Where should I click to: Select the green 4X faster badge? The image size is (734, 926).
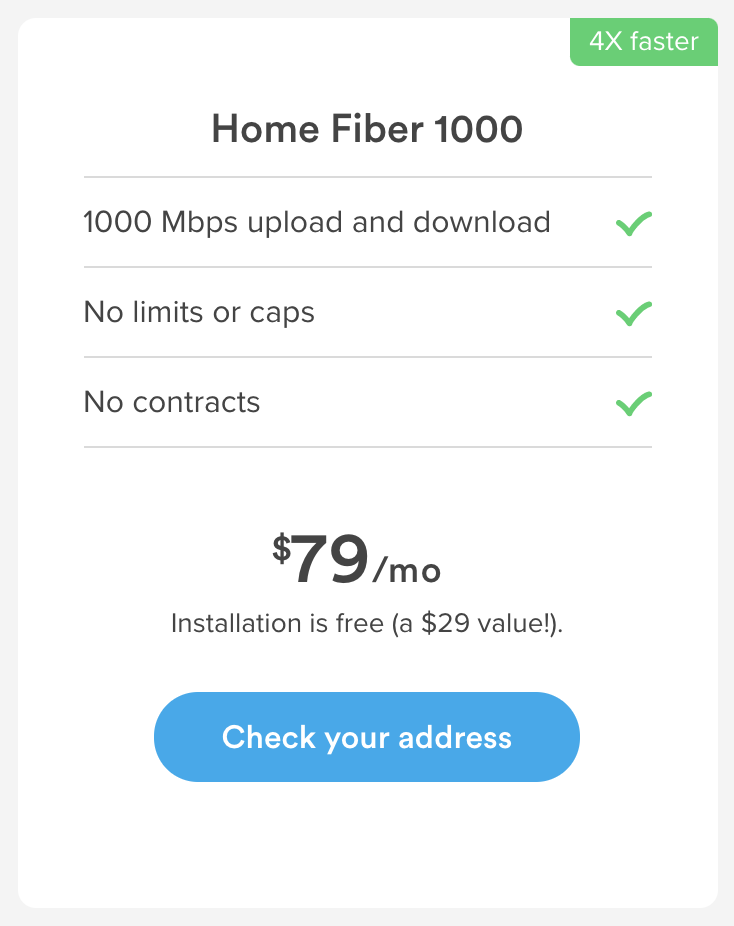644,42
